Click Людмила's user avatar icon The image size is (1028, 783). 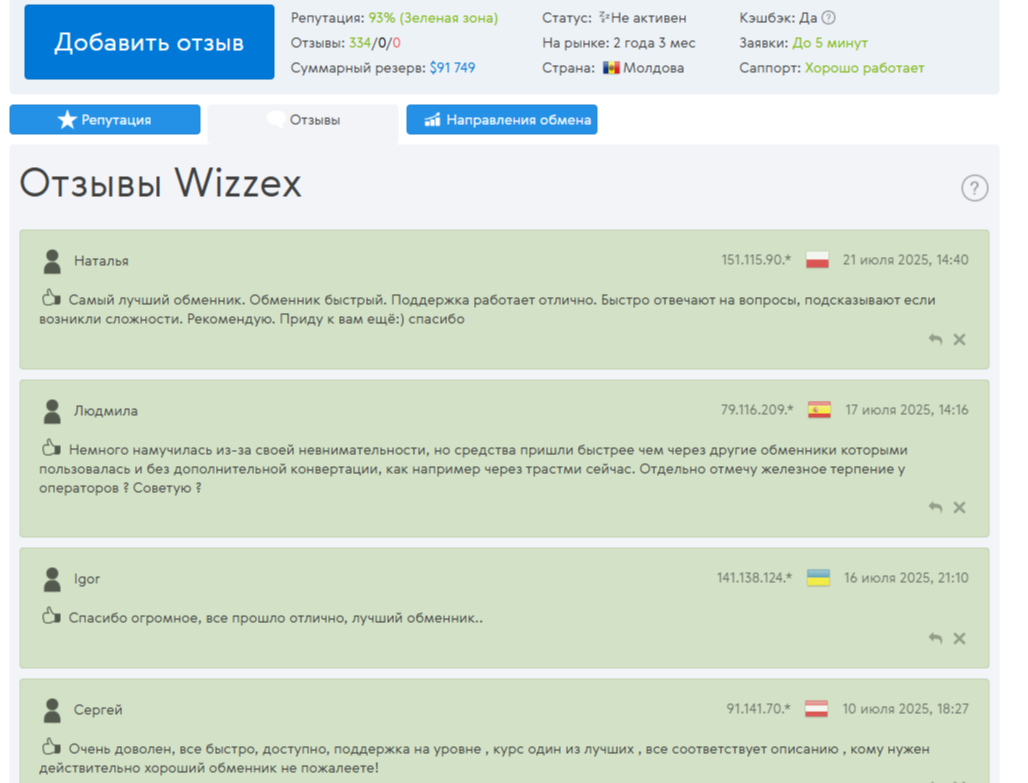point(52,411)
